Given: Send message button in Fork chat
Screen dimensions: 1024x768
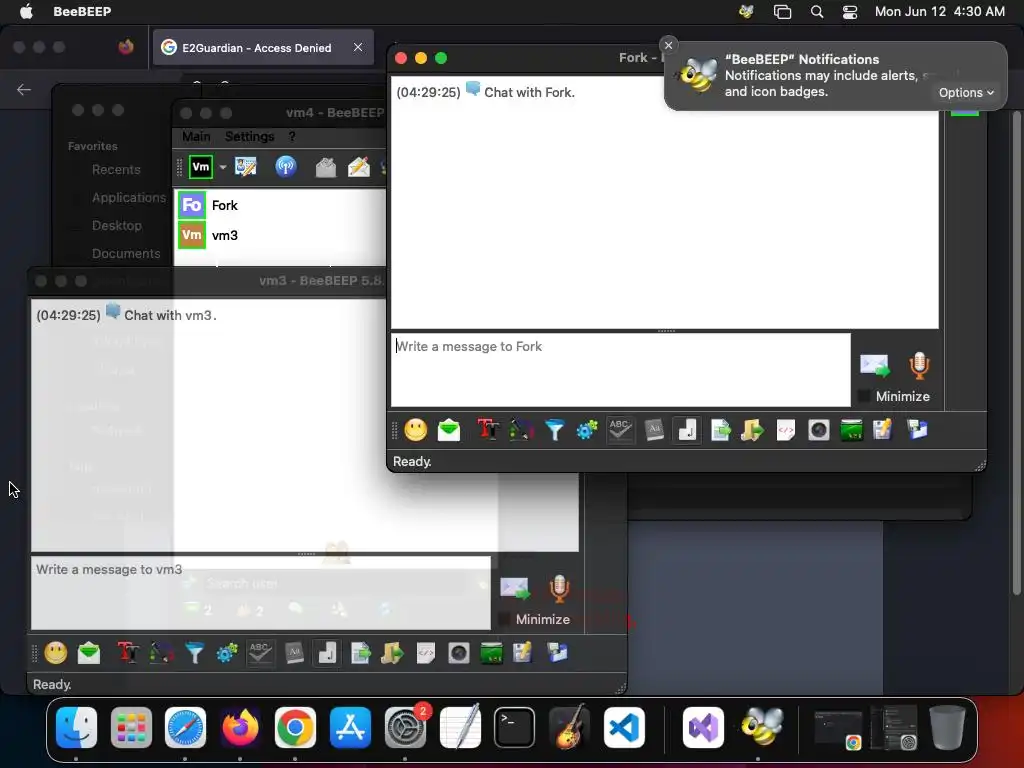Looking at the screenshot, I should click(x=874, y=366).
